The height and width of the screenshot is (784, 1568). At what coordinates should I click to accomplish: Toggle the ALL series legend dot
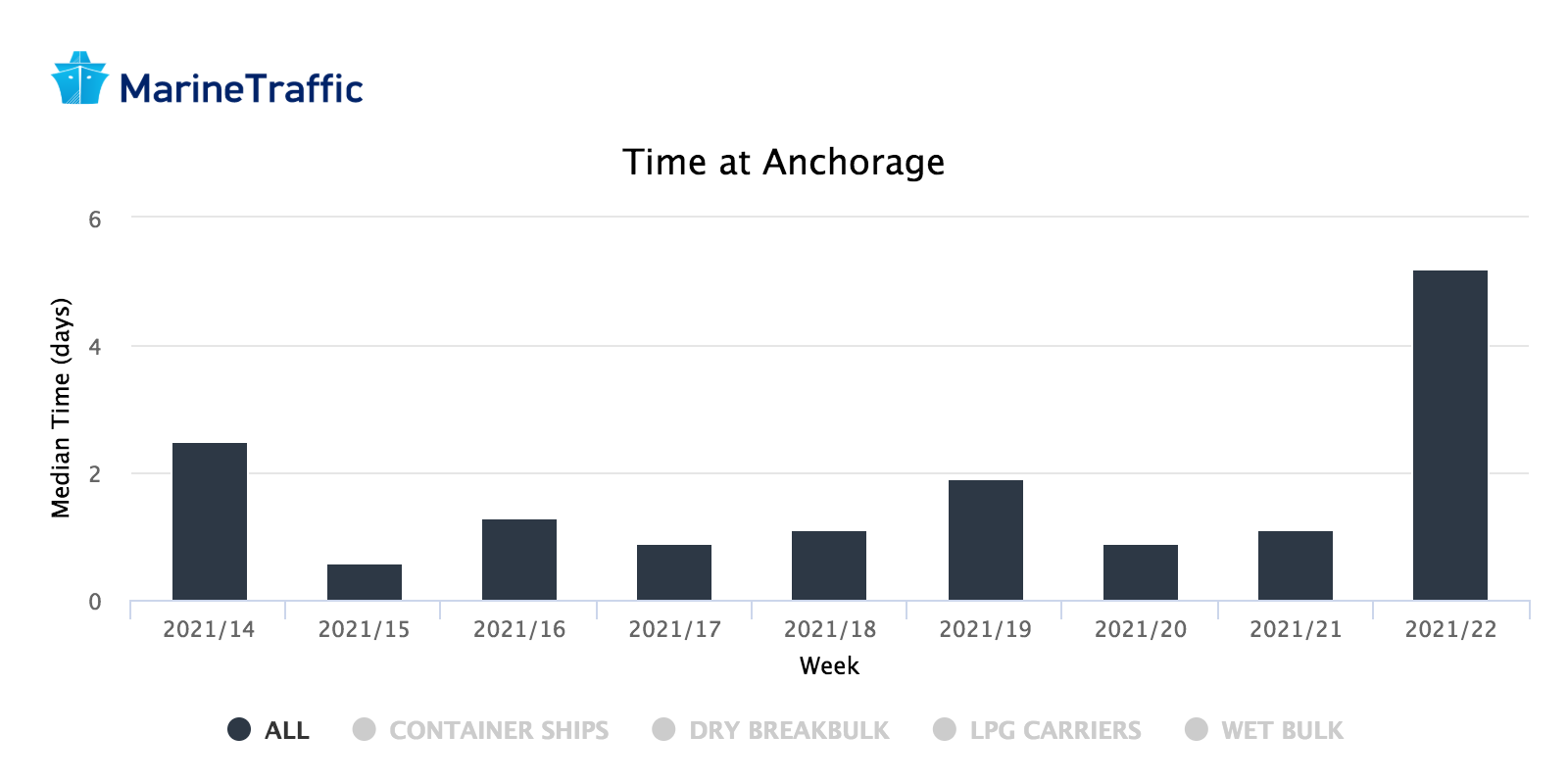coord(239,729)
